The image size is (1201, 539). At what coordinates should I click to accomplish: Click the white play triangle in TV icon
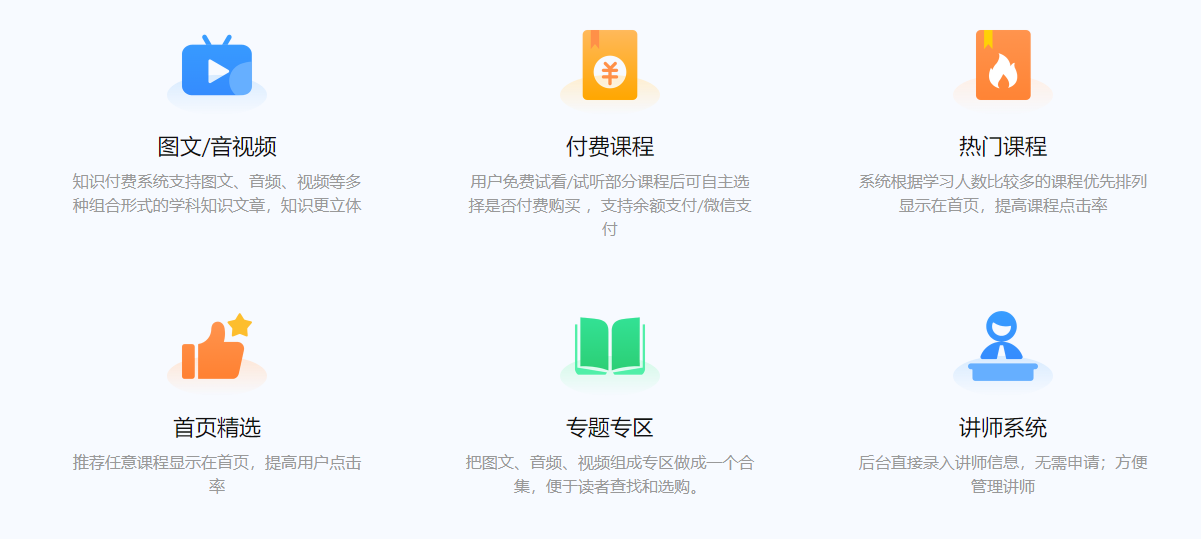click(x=217, y=71)
